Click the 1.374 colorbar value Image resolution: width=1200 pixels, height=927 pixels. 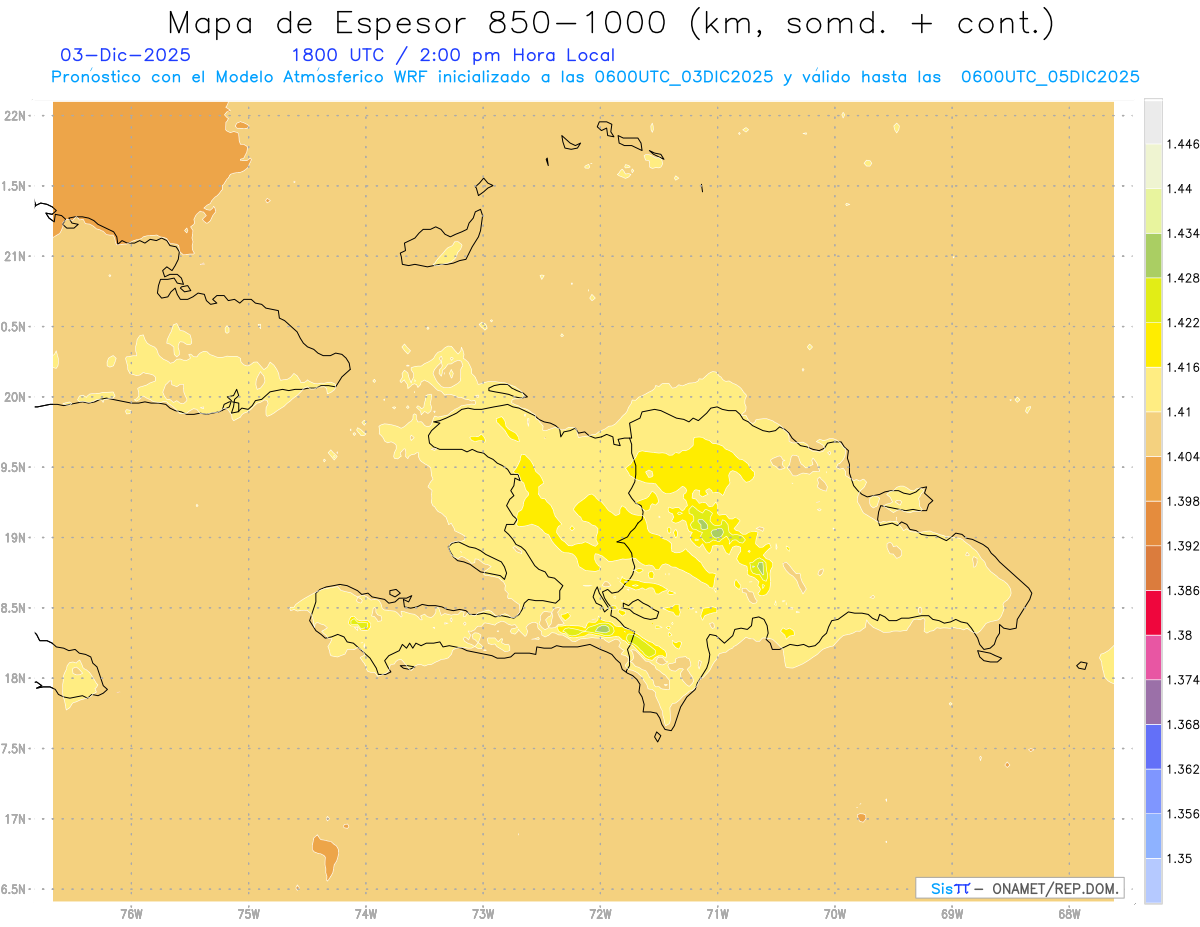pos(1184,680)
